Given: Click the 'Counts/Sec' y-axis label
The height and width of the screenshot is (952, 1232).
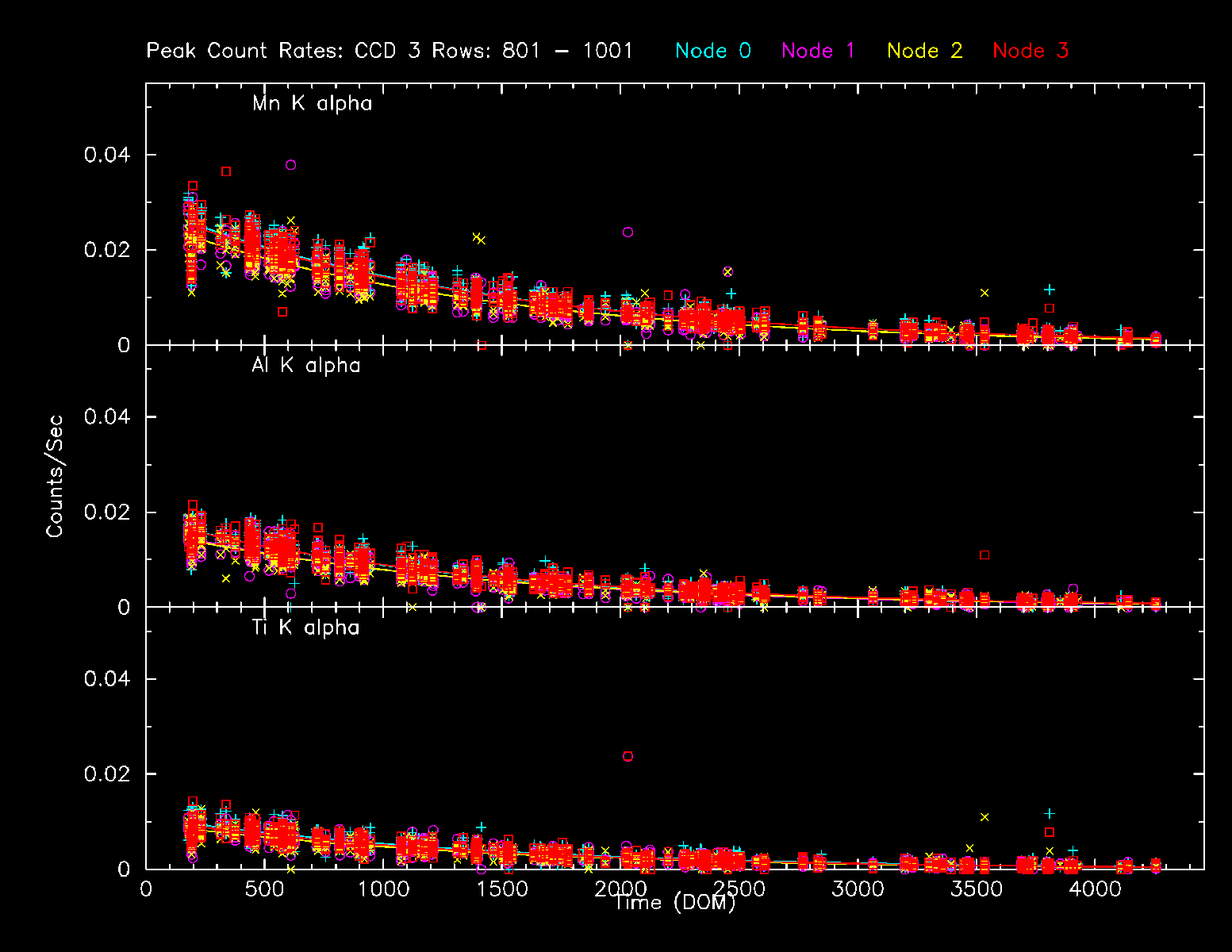Looking at the screenshot, I should 54,476.
